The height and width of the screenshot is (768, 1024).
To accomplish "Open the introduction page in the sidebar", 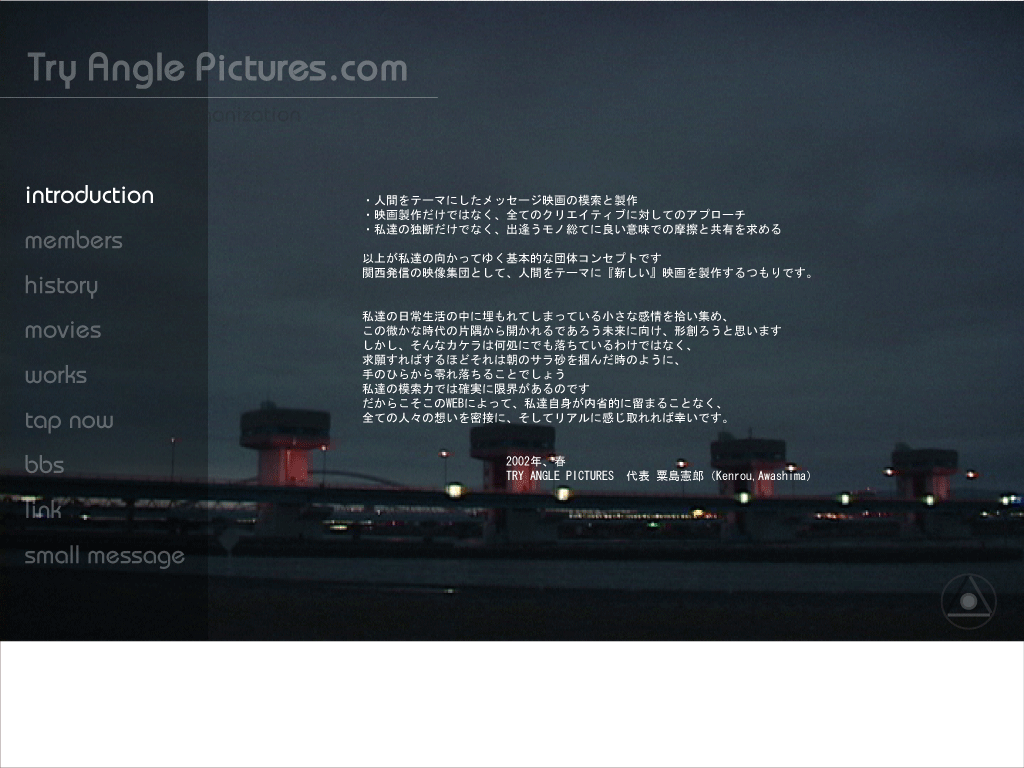I will (x=89, y=195).
